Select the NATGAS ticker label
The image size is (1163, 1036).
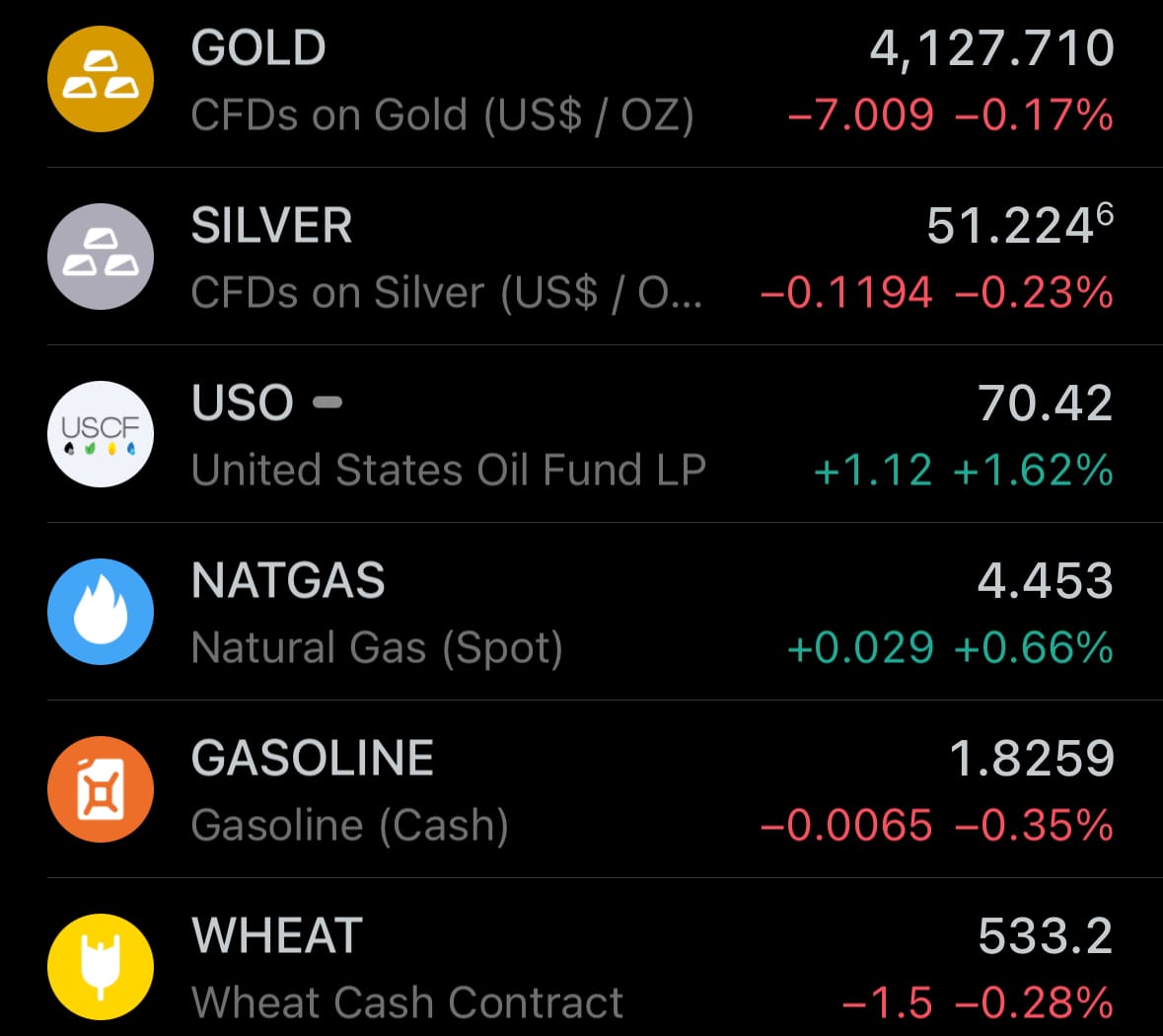tap(288, 581)
